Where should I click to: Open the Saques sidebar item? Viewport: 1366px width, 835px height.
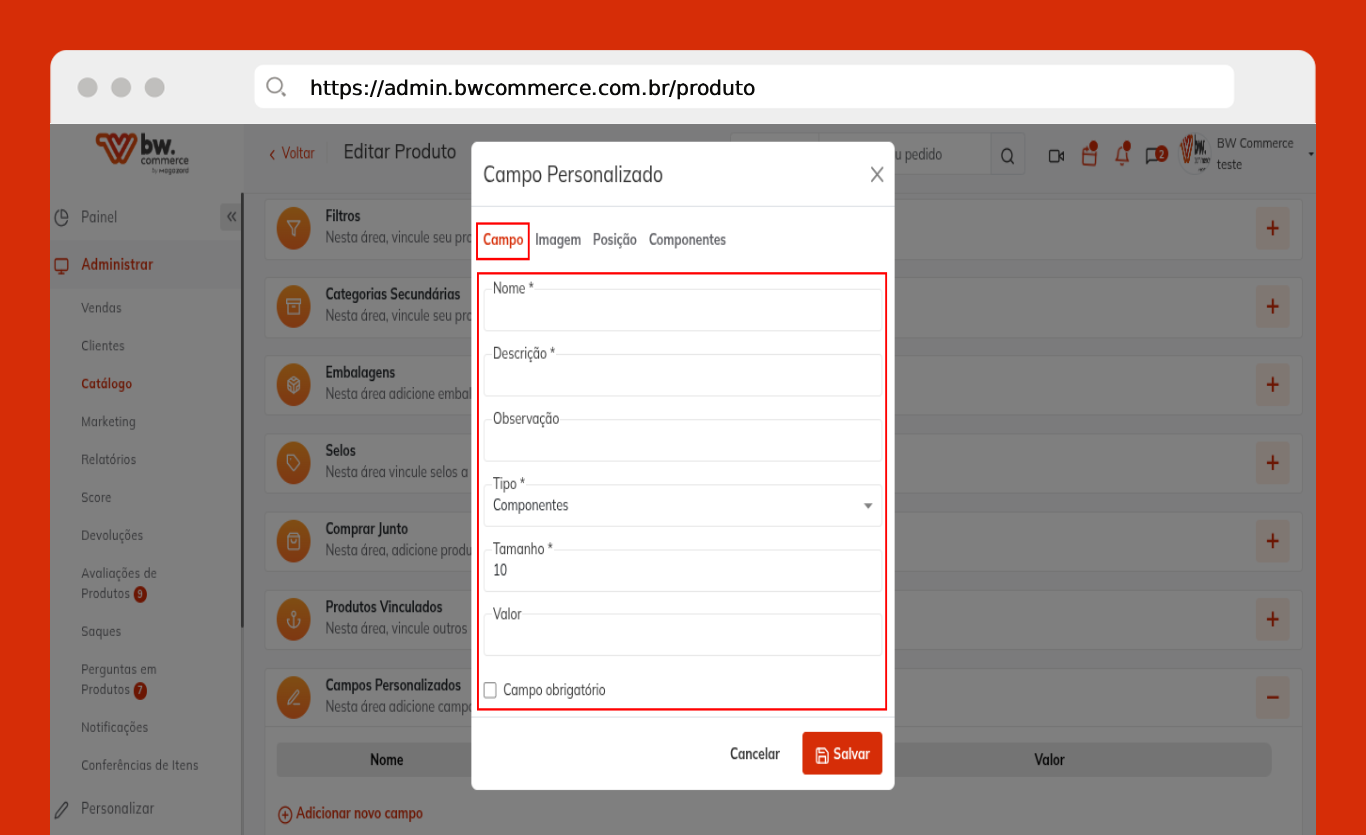(101, 632)
